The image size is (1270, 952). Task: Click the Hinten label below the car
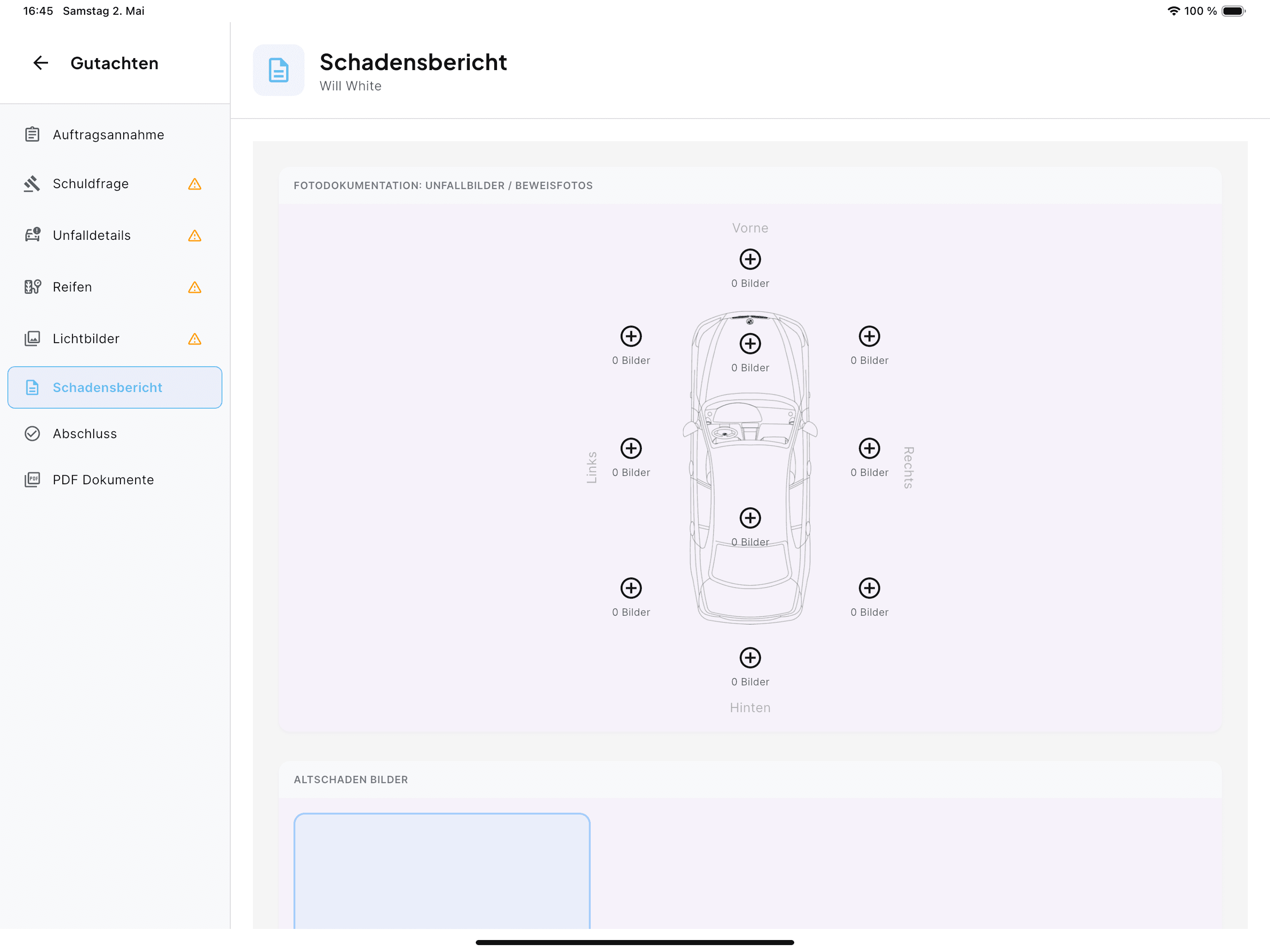(750, 708)
